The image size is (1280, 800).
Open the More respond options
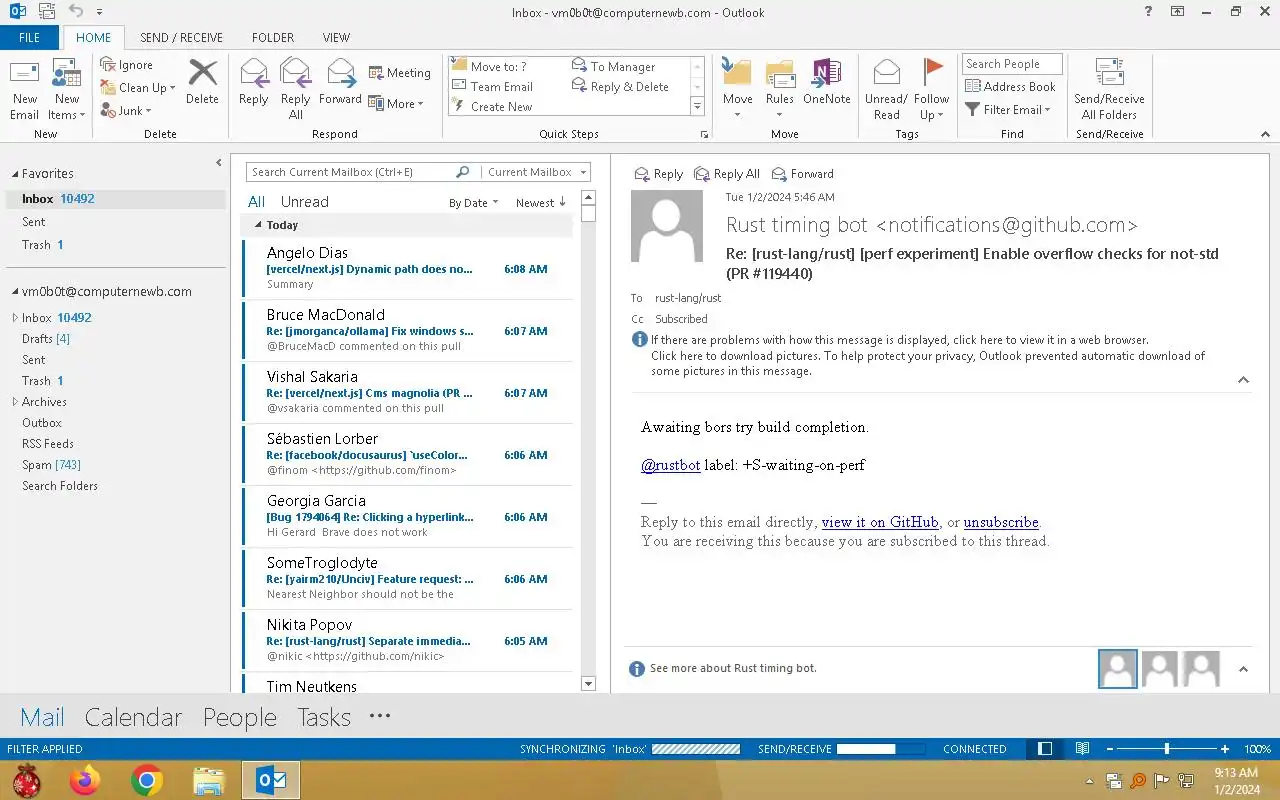[x=396, y=104]
